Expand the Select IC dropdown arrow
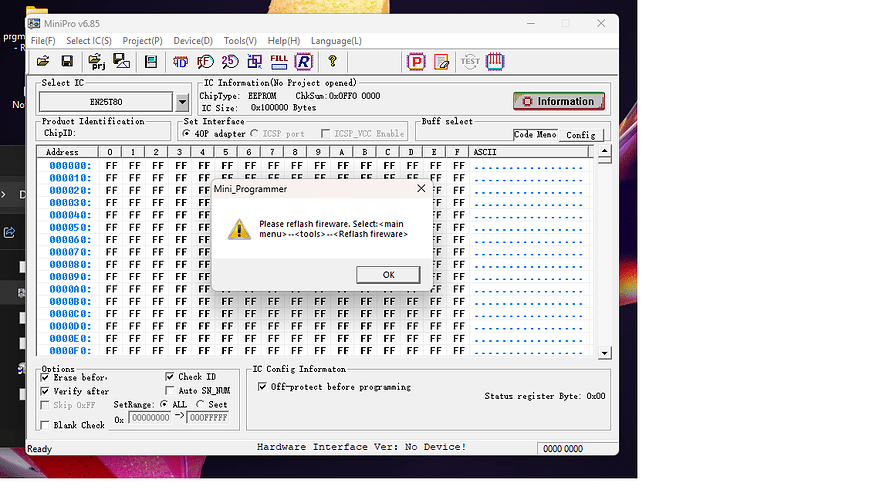Viewport: 888px width, 500px height. pos(182,102)
